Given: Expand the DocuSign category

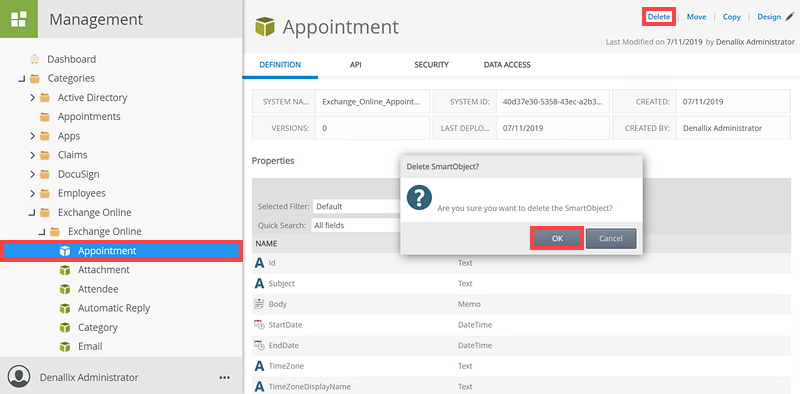Looking at the screenshot, I should pos(32,175).
